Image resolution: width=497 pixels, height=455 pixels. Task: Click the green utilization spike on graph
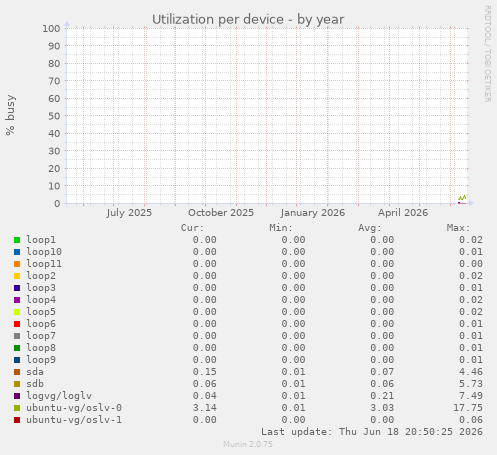(x=462, y=198)
